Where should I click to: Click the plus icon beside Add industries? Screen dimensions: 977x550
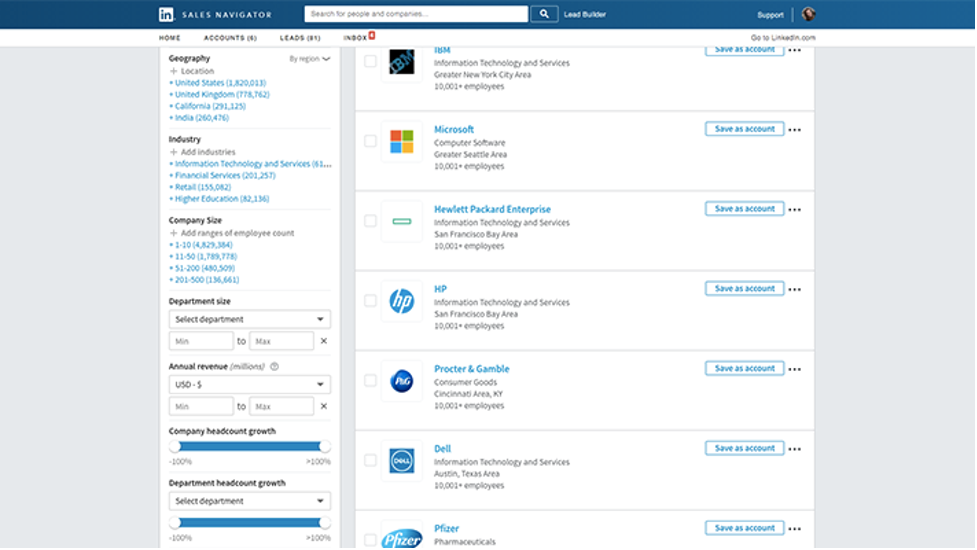(x=174, y=152)
